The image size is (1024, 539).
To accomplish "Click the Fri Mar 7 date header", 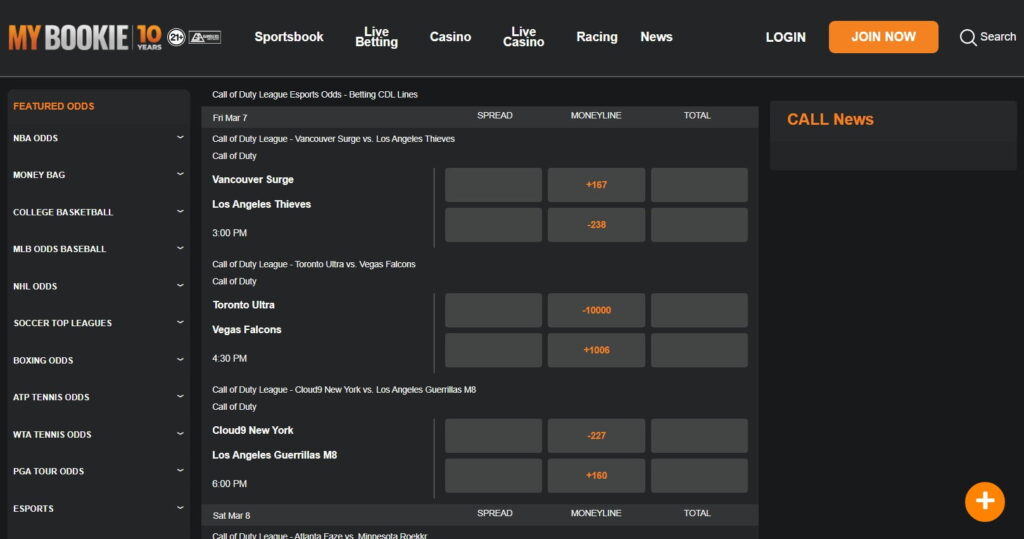I will tap(230, 118).
